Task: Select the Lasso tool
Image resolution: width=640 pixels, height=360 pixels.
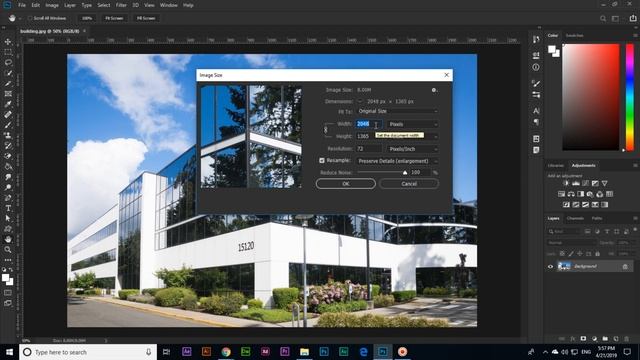Action: tap(8, 62)
